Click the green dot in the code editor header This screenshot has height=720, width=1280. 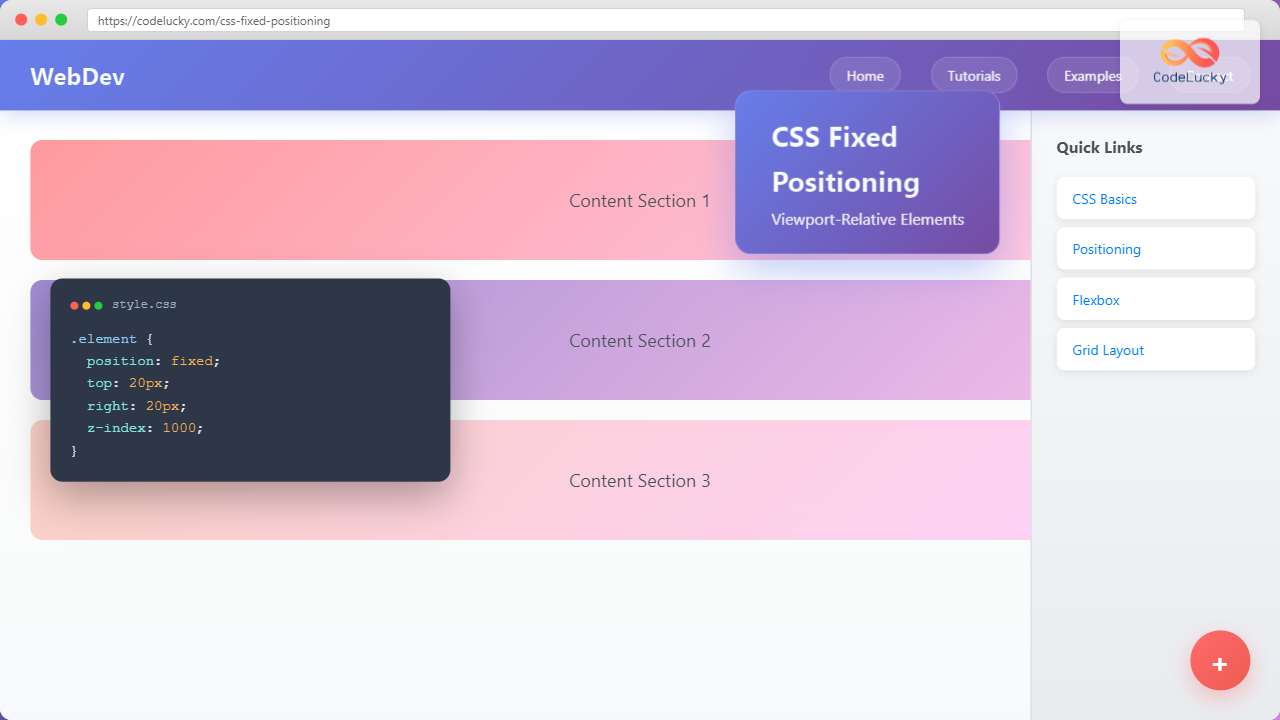point(96,304)
